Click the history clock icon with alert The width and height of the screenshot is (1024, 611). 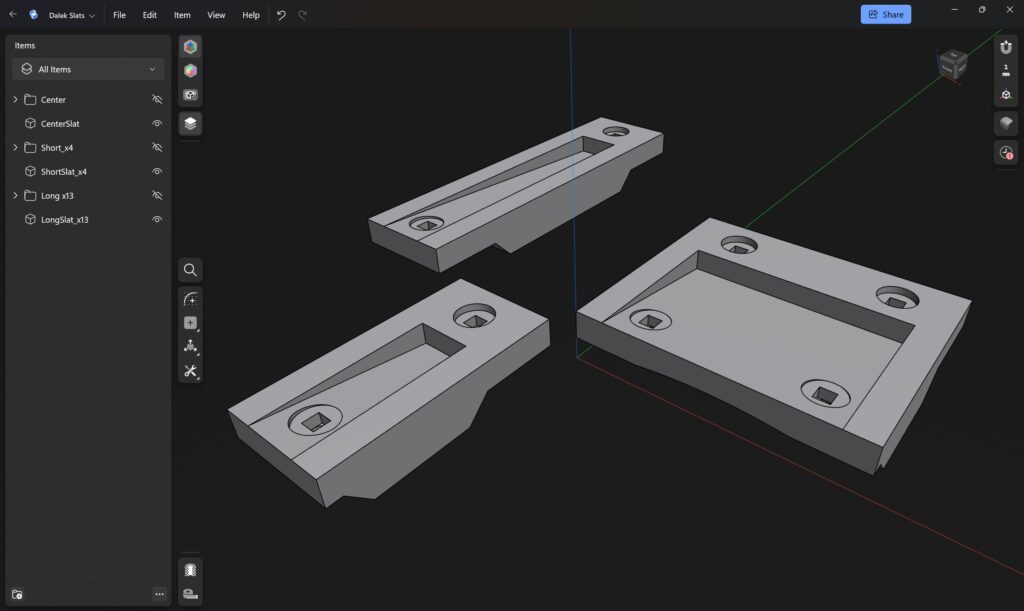click(1006, 153)
